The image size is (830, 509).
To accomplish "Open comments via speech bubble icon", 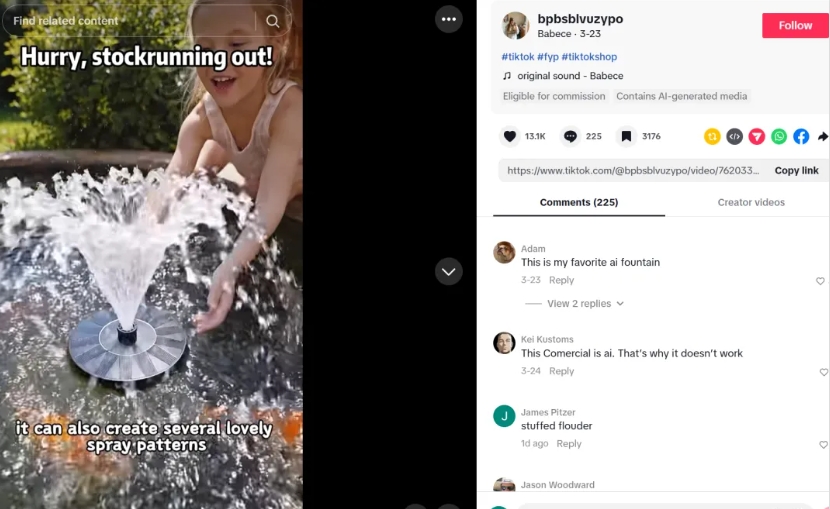I will 570,137.
